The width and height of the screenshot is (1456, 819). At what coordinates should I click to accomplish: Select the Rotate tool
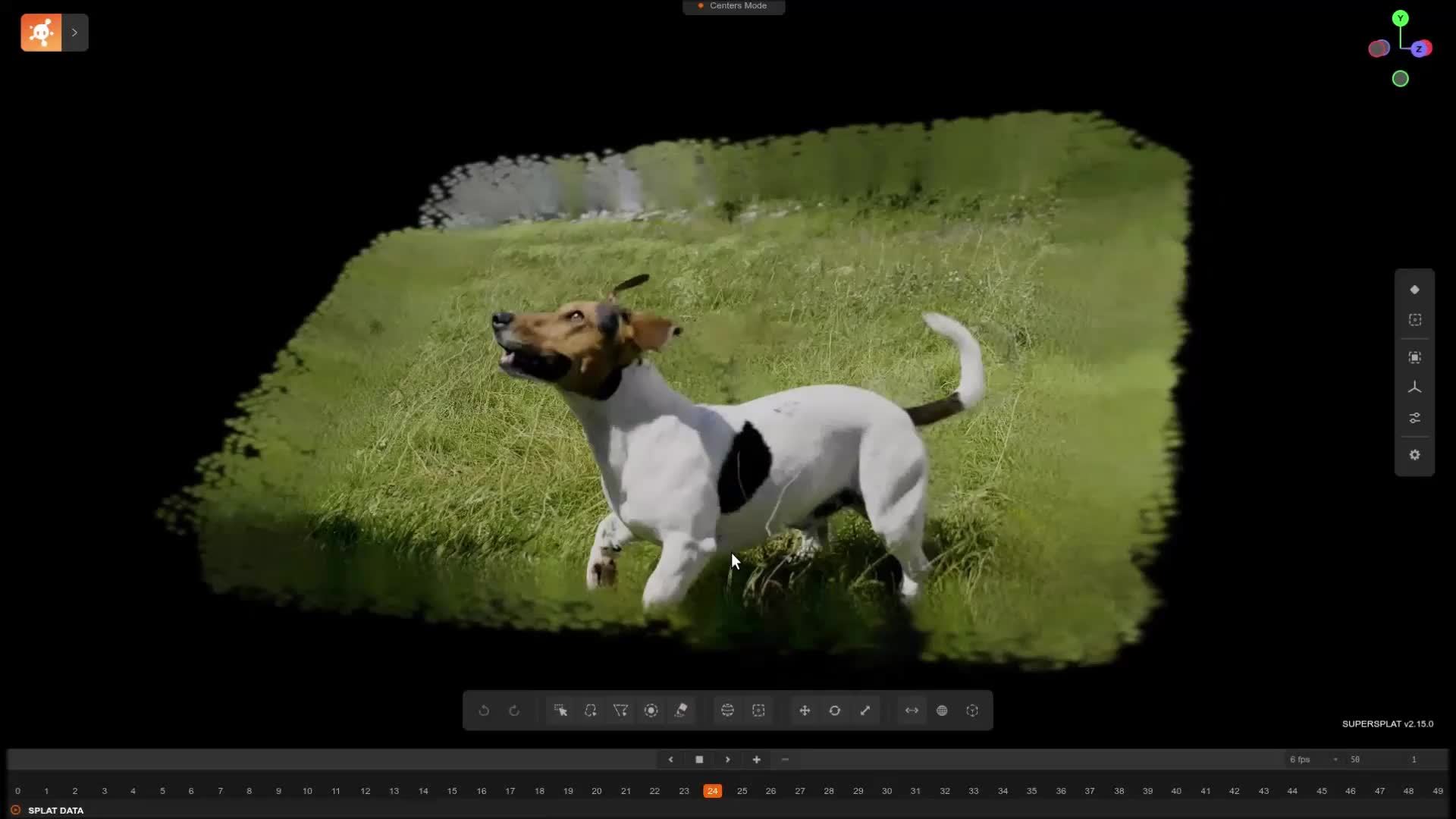pos(834,711)
